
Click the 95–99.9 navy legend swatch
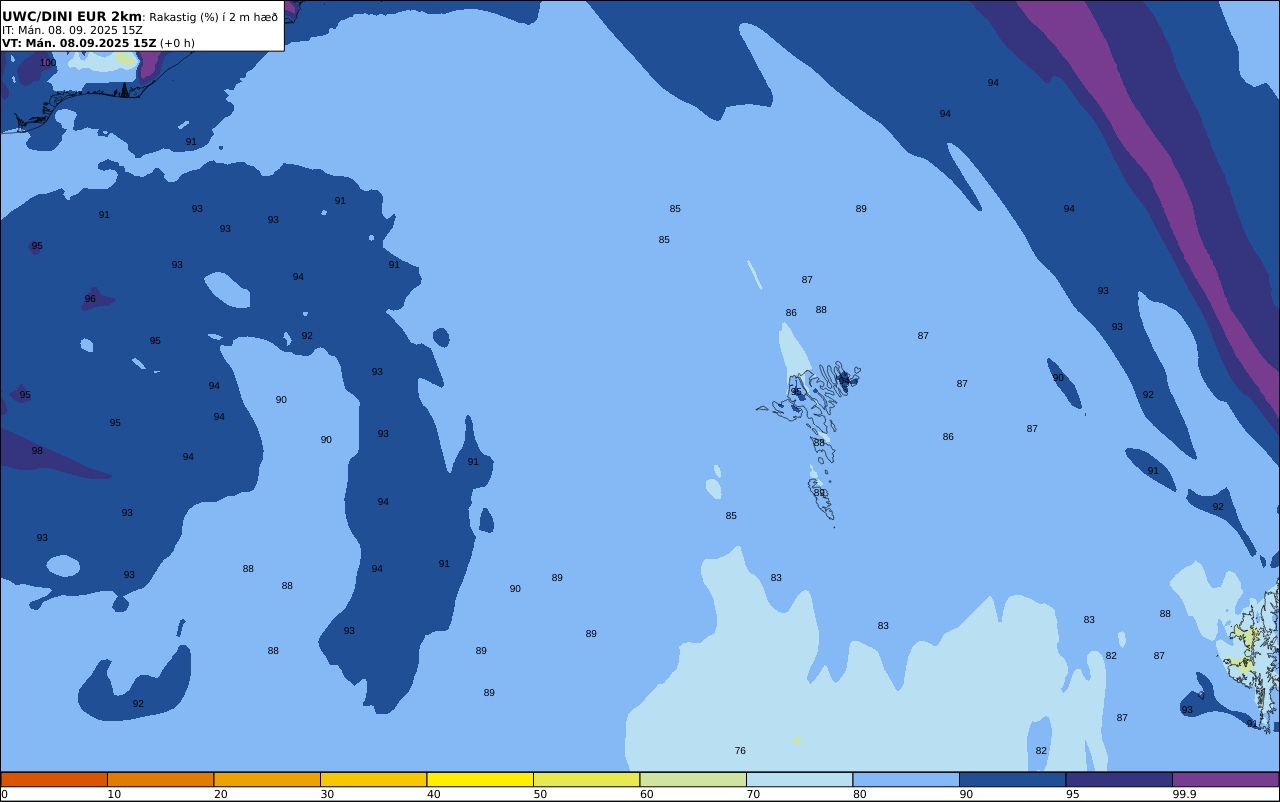1119,779
